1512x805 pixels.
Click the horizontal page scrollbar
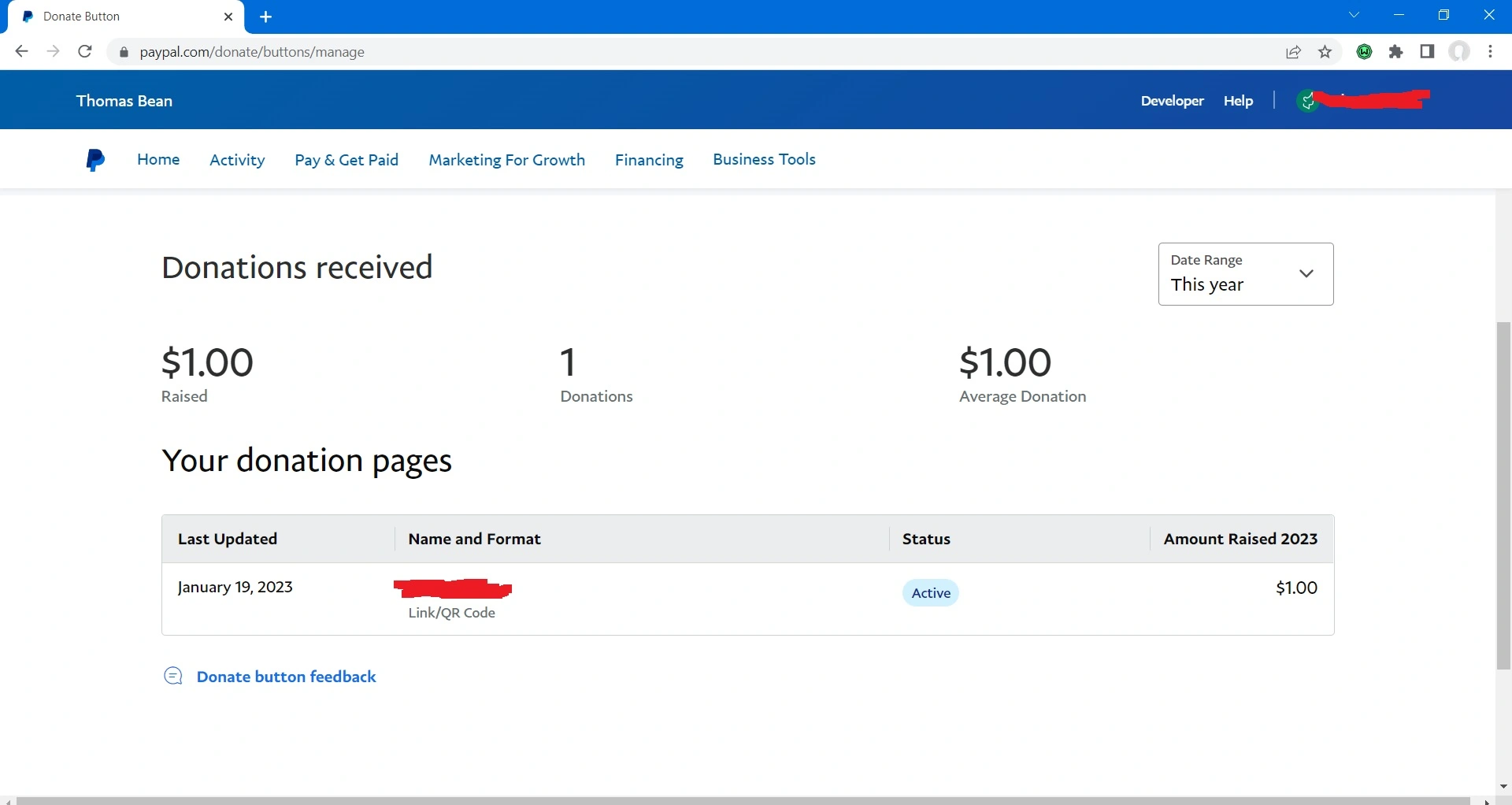743,801
